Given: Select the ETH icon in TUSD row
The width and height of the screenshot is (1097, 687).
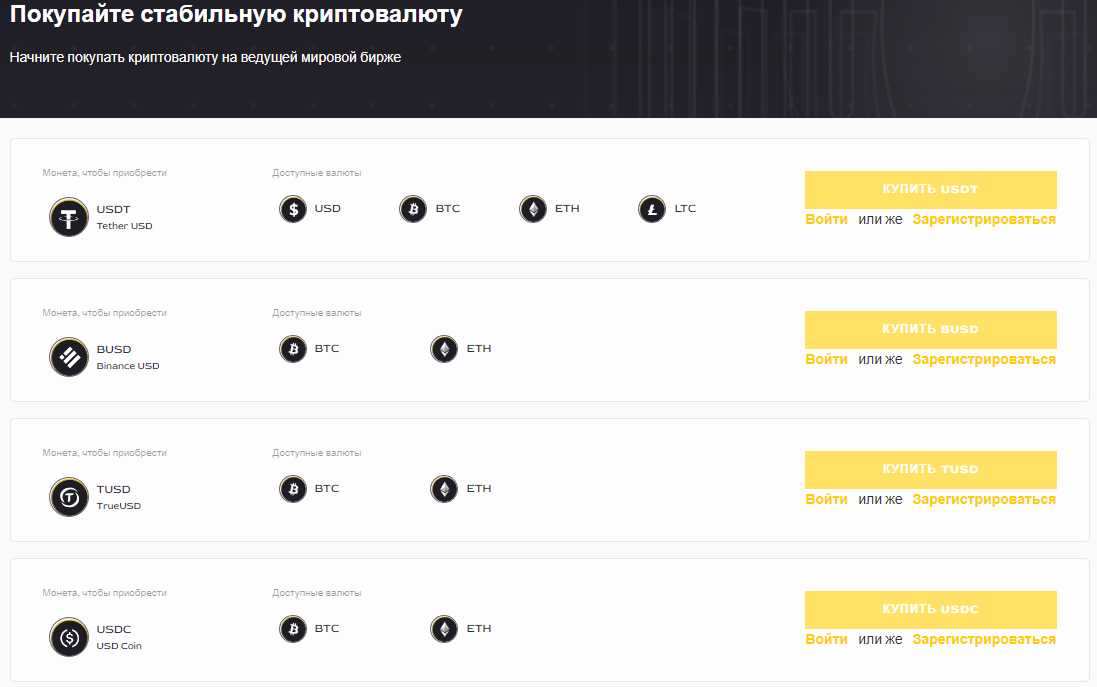Looking at the screenshot, I should (x=443, y=488).
